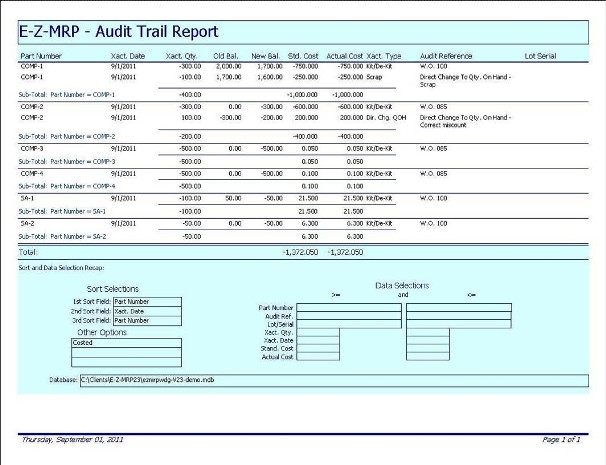Click the Actual Cost <= selection box

pyautogui.click(x=428, y=356)
